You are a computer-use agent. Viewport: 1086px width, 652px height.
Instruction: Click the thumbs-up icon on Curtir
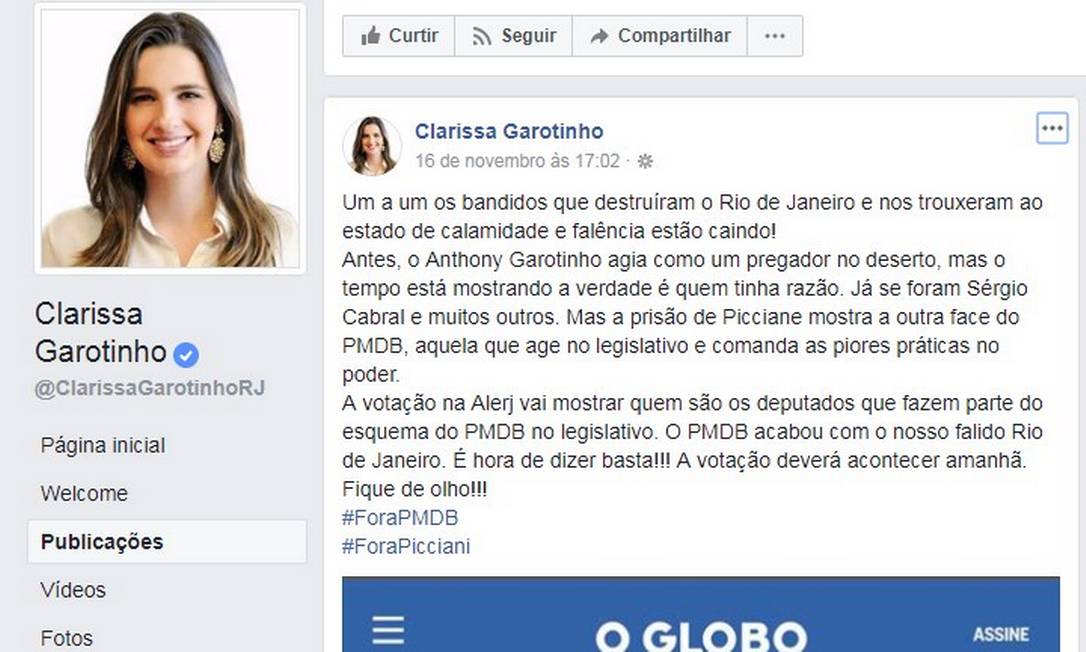click(371, 35)
